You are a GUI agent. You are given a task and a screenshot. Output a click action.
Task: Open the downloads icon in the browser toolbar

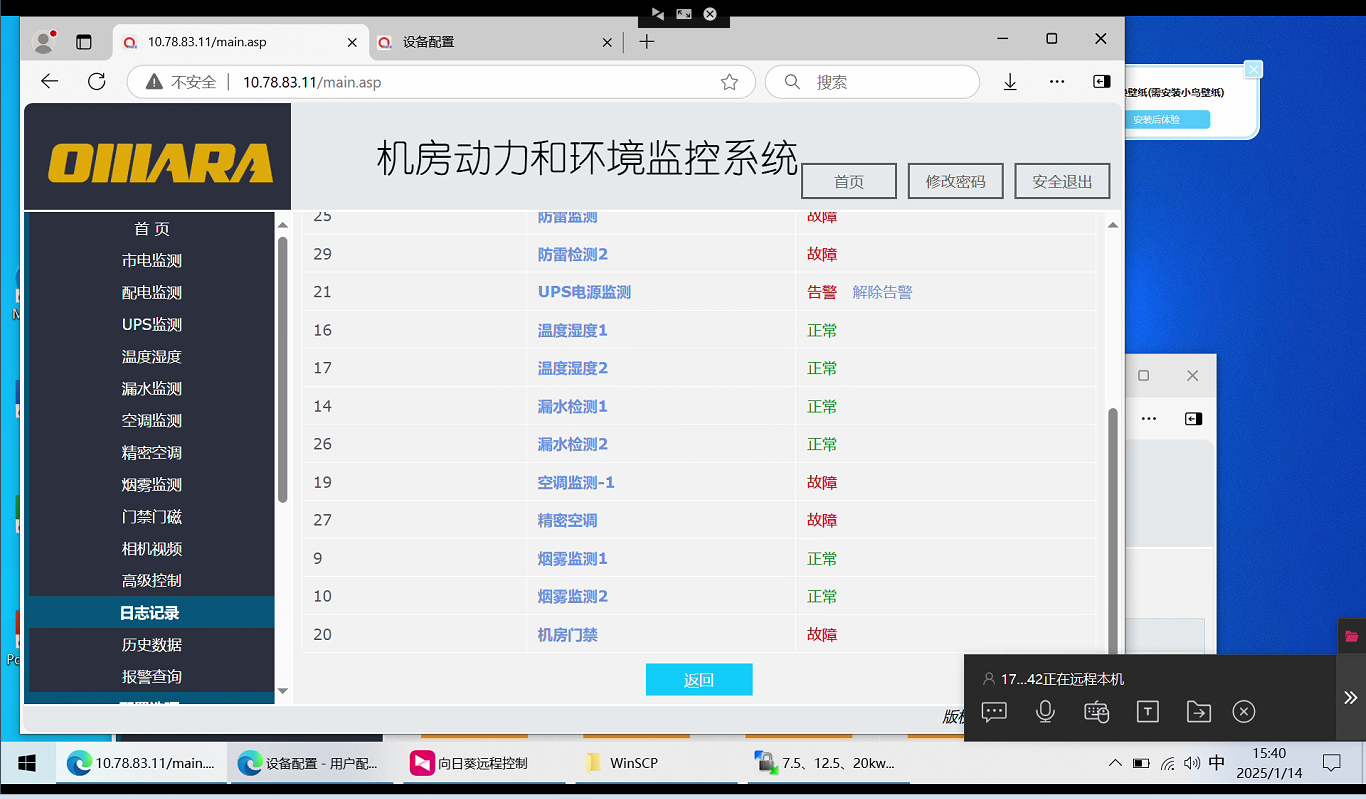coord(1010,82)
